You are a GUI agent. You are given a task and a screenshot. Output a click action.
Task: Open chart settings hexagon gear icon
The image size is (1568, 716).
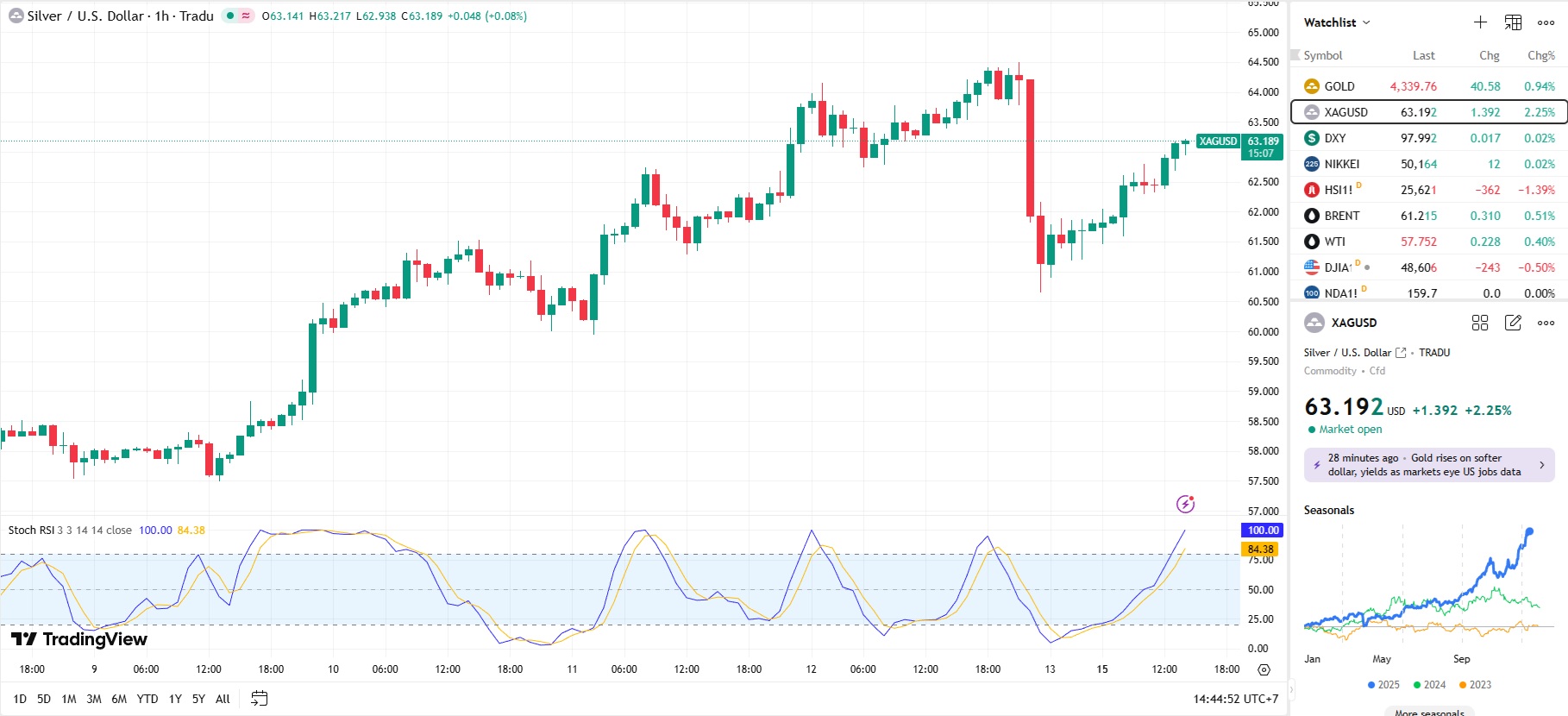(x=1264, y=669)
